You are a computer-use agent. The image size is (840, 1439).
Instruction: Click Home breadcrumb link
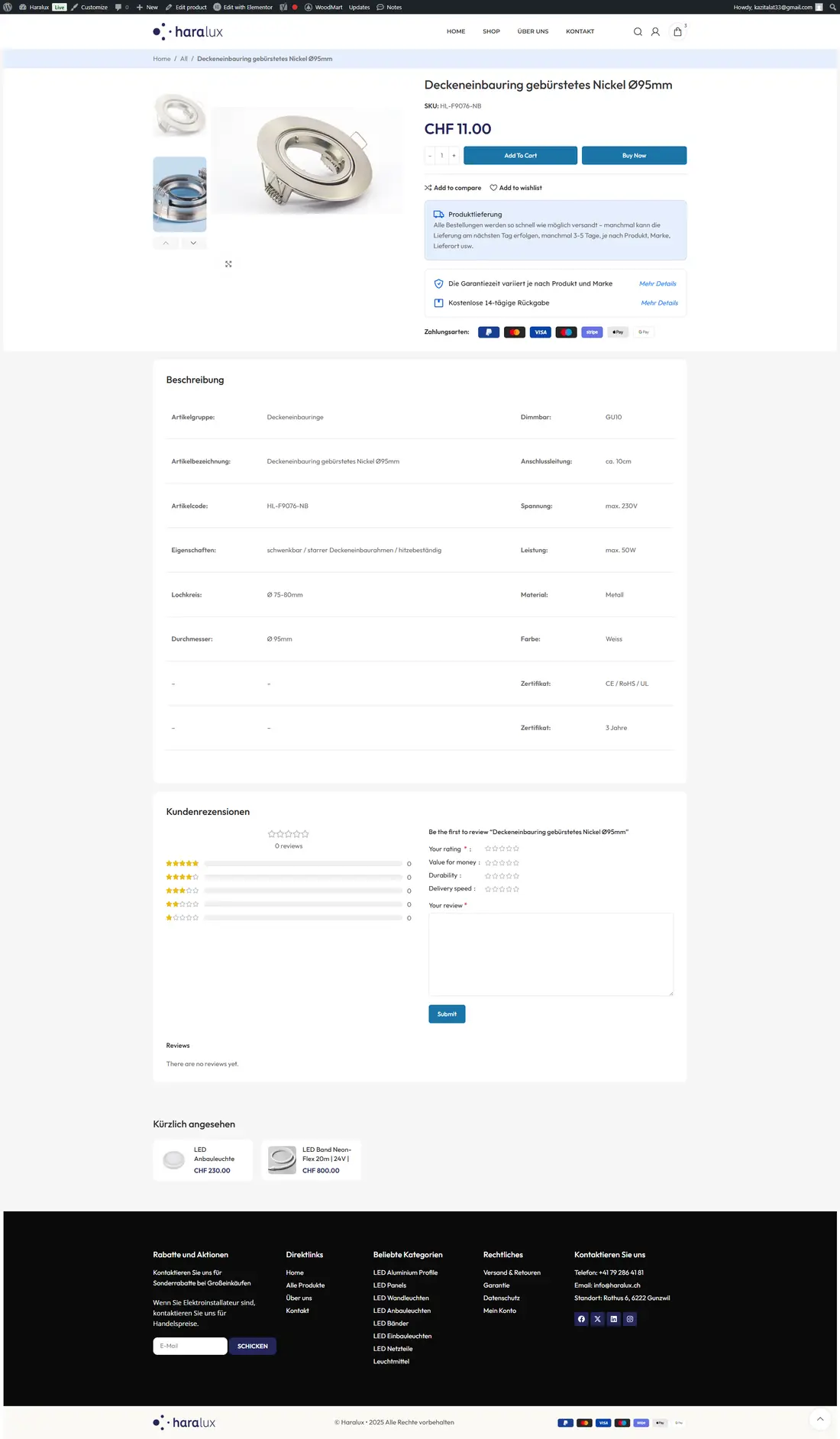[162, 59]
